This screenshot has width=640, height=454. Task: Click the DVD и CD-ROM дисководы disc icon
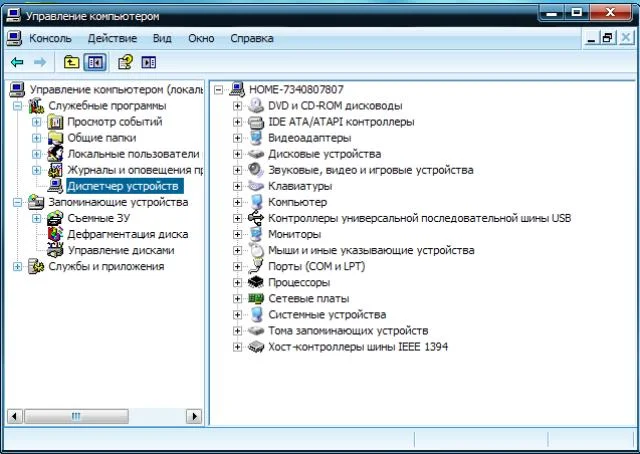coord(256,105)
